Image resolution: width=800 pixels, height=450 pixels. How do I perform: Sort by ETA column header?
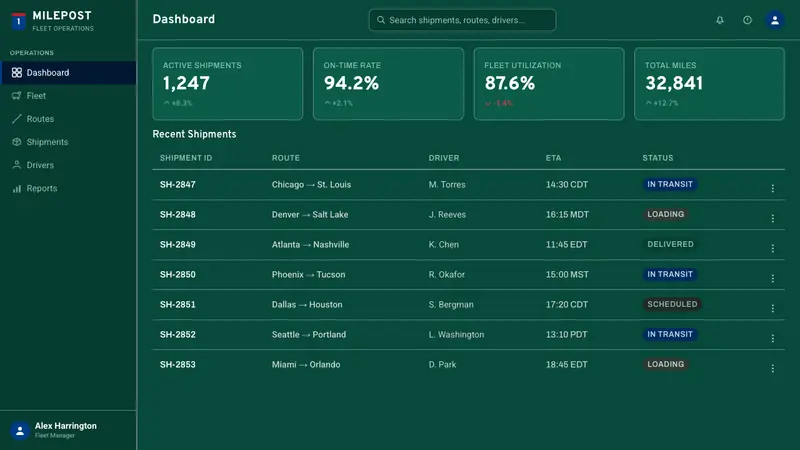554,158
